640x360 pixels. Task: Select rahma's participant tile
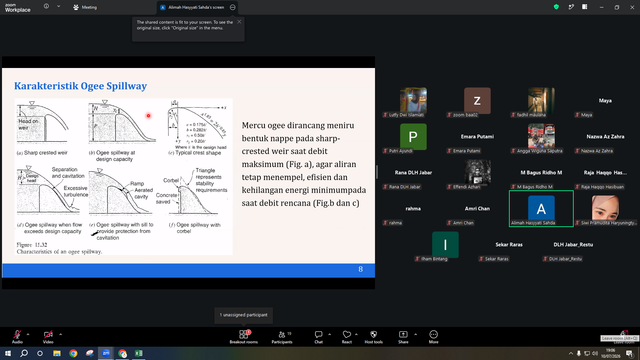pos(413,209)
